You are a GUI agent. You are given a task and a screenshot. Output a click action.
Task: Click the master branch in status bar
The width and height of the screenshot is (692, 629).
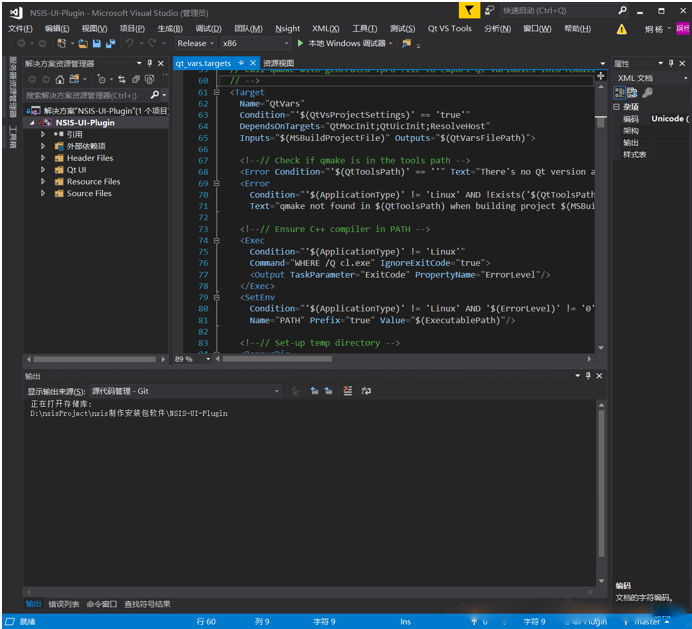pyautogui.click(x=647, y=621)
